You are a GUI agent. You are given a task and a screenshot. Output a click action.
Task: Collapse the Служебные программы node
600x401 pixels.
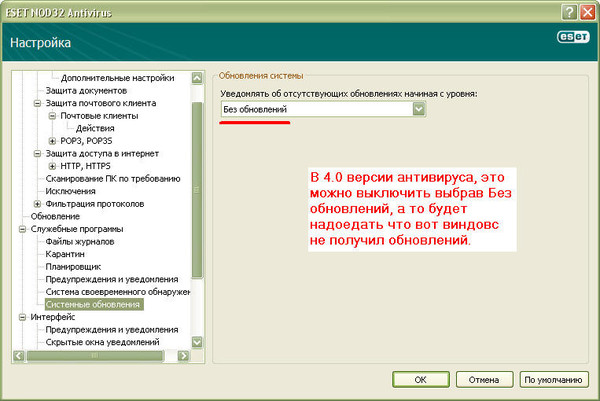click(22, 229)
